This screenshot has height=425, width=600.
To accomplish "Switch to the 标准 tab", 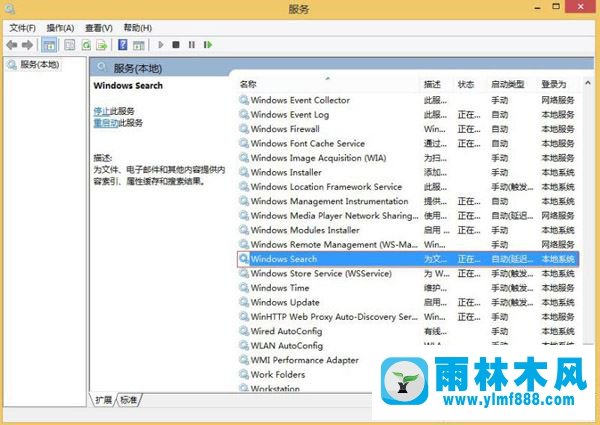I will [129, 400].
